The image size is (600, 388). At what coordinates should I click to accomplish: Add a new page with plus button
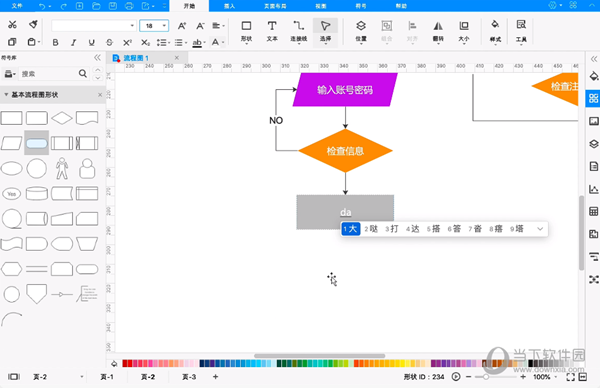pyautogui.click(x=215, y=377)
